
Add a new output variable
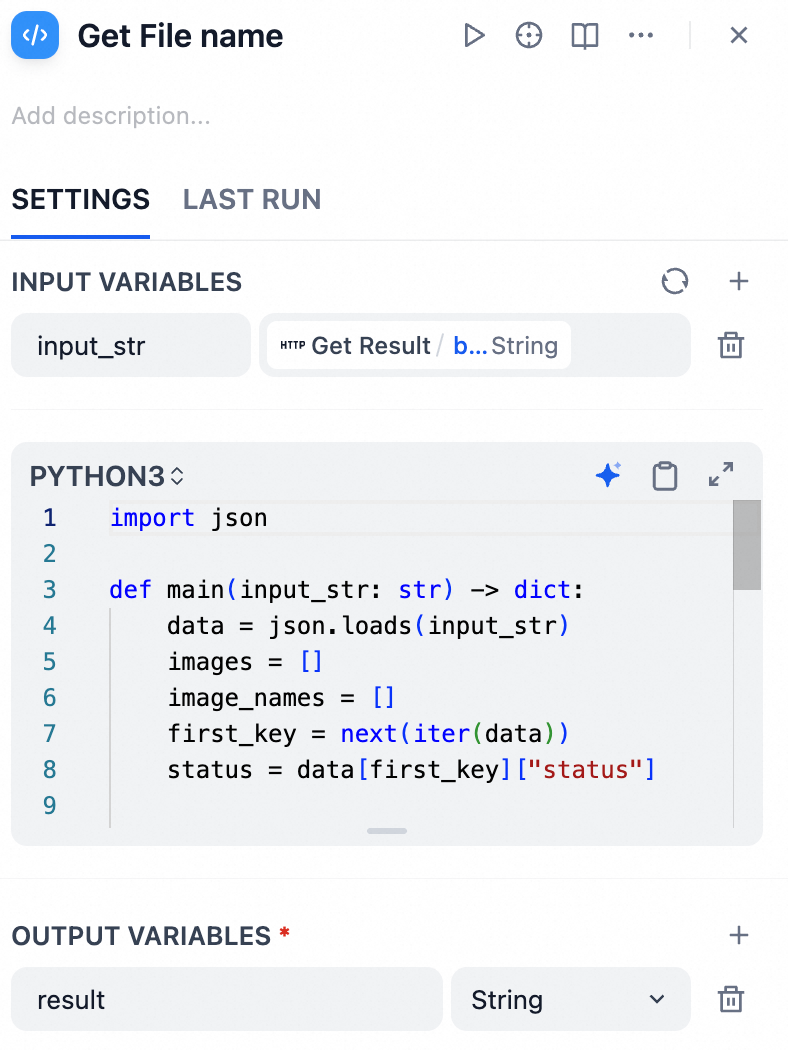click(738, 935)
